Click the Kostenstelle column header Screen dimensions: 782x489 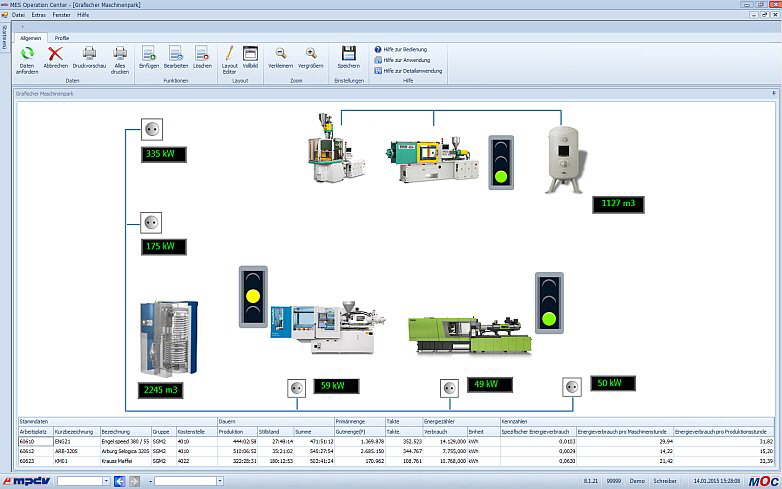pyautogui.click(x=196, y=432)
